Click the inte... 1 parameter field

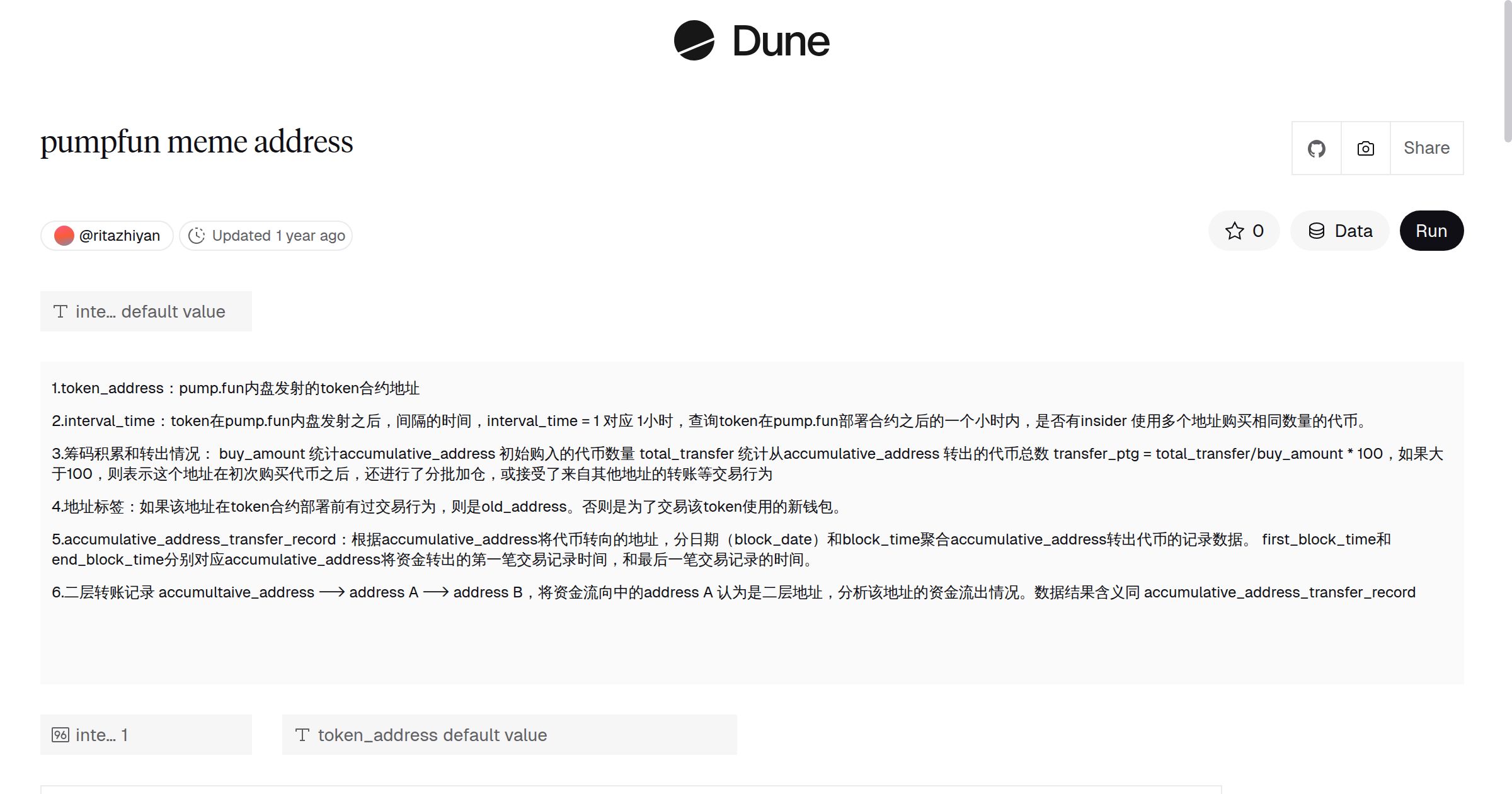coord(145,734)
